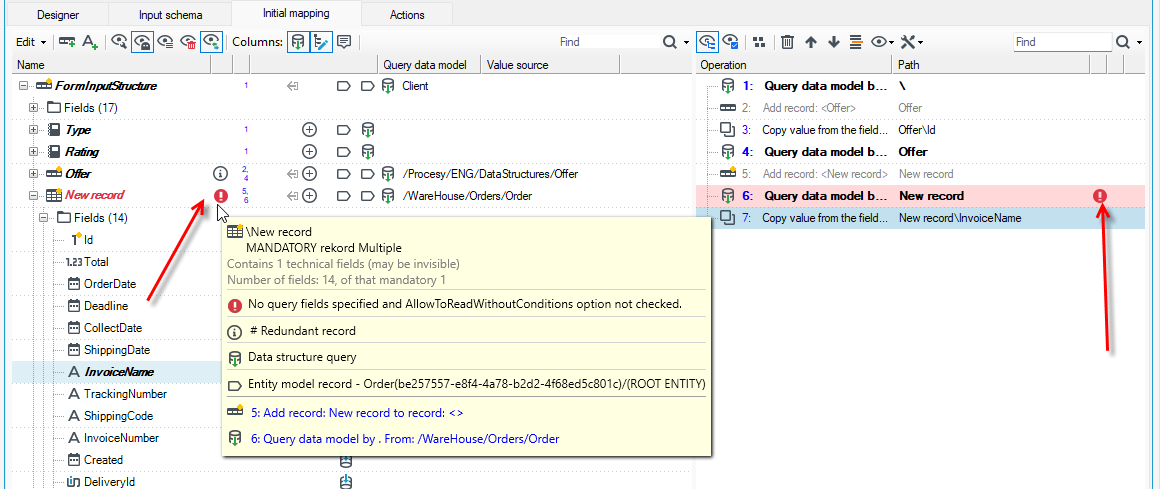Click the plus circle on the Offer row
This screenshot has width=1160, height=489.
coord(309,174)
